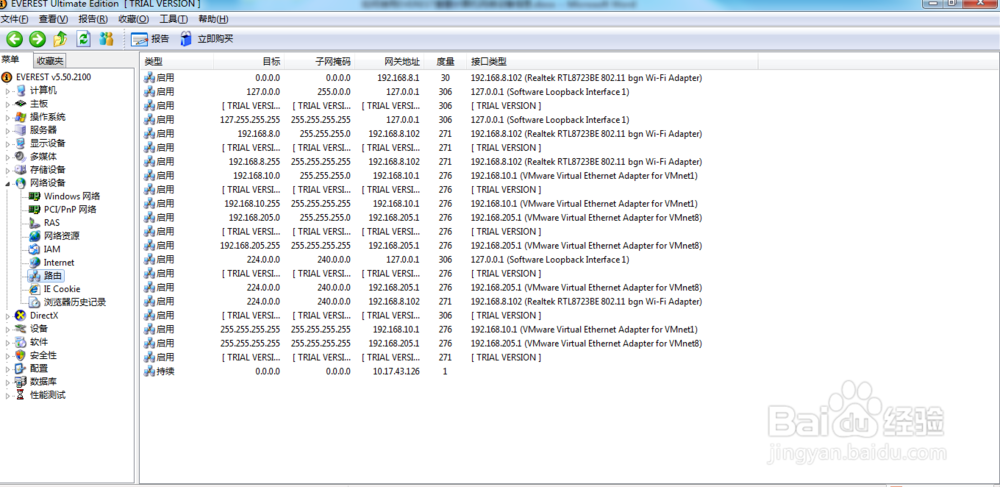Open the 工具(T) menu
1000x487 pixels.
173,20
